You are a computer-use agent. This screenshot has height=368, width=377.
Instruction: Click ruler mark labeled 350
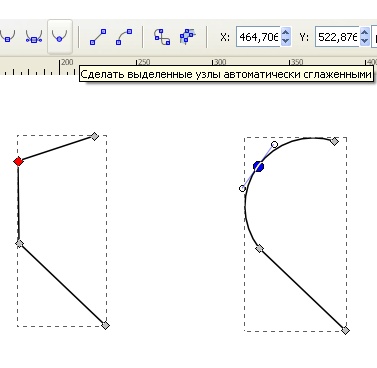tap(297, 62)
